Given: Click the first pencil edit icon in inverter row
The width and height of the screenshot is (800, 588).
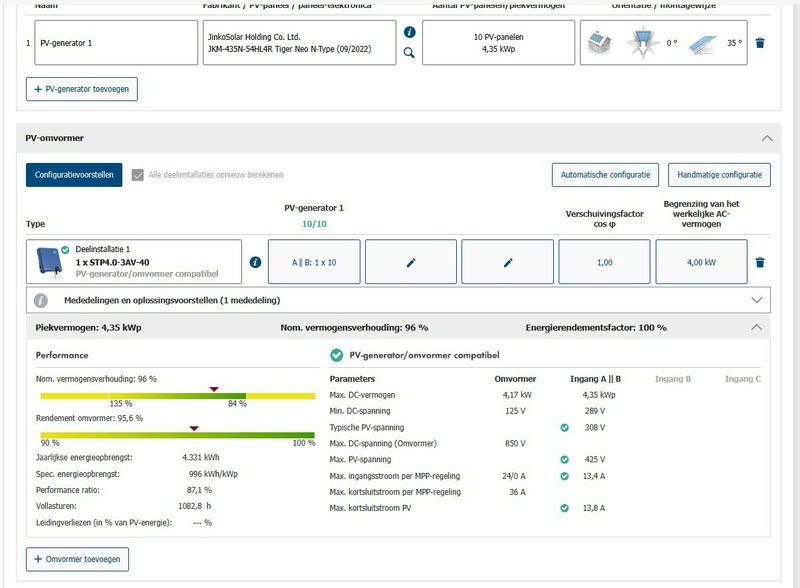Looking at the screenshot, I should [x=410, y=263].
